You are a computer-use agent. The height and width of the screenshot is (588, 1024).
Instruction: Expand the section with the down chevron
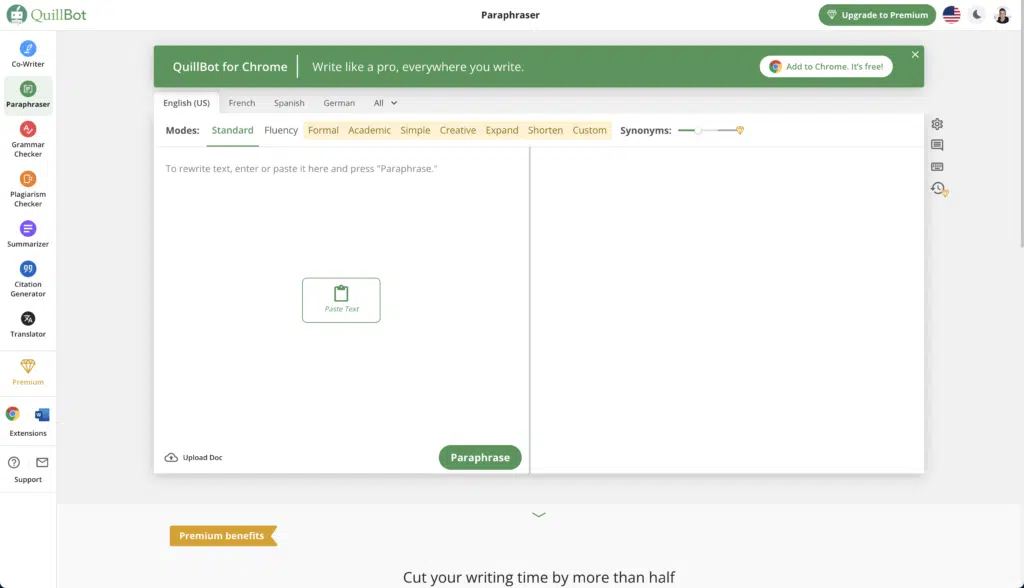point(539,515)
